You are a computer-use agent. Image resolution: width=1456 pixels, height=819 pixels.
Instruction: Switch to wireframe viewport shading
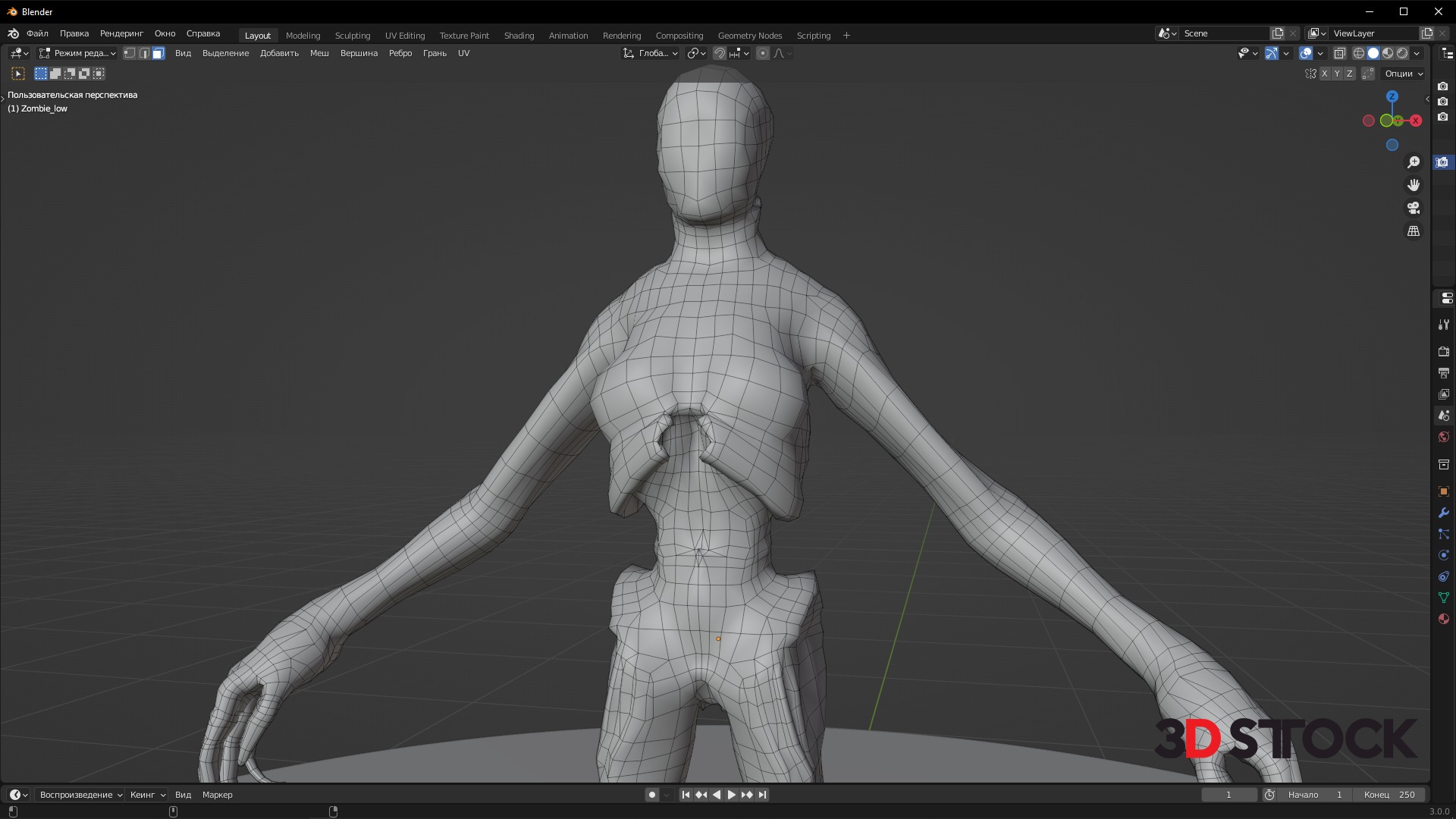(1359, 53)
